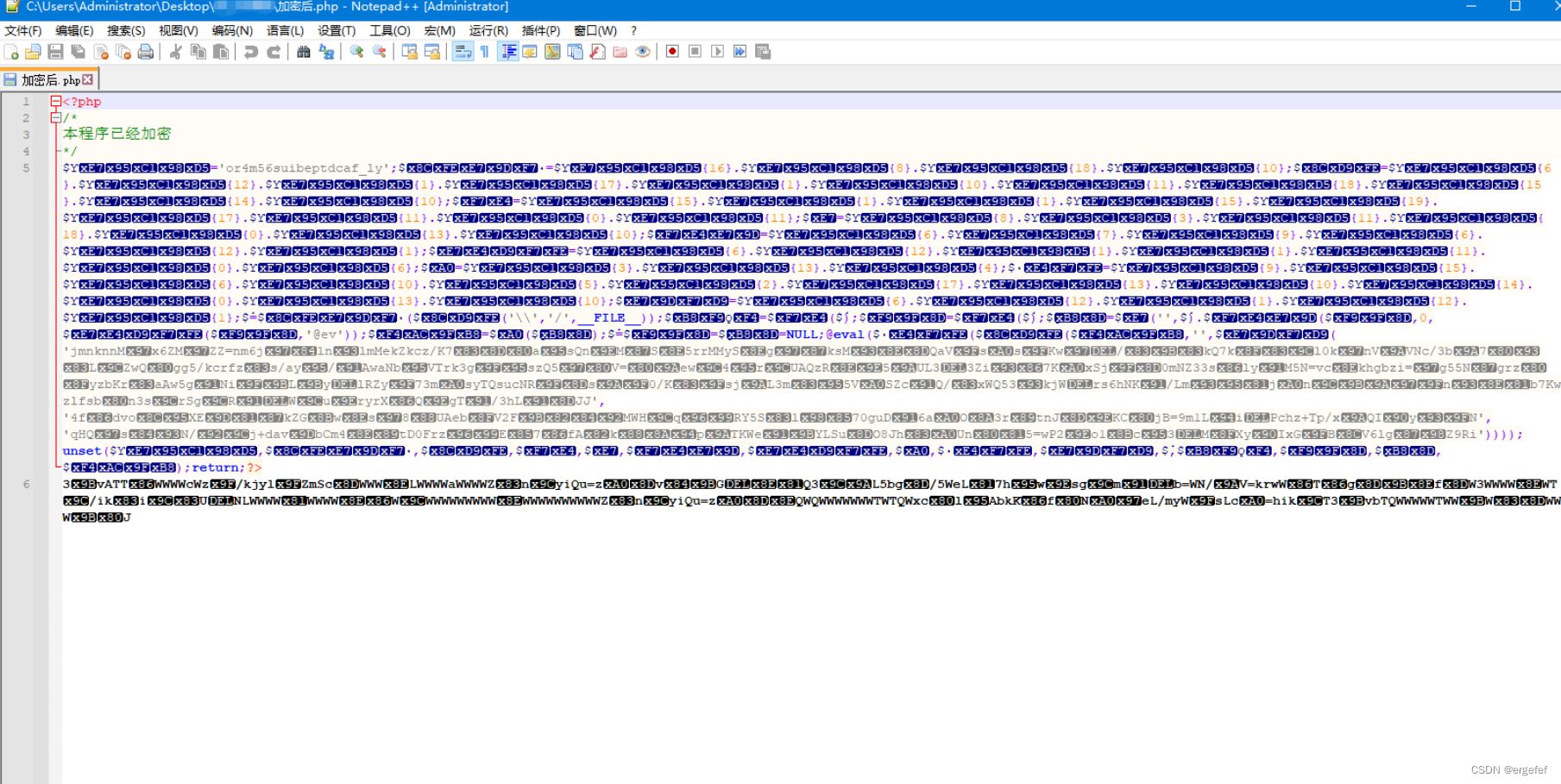Click the New file toolbar icon

coord(11,52)
